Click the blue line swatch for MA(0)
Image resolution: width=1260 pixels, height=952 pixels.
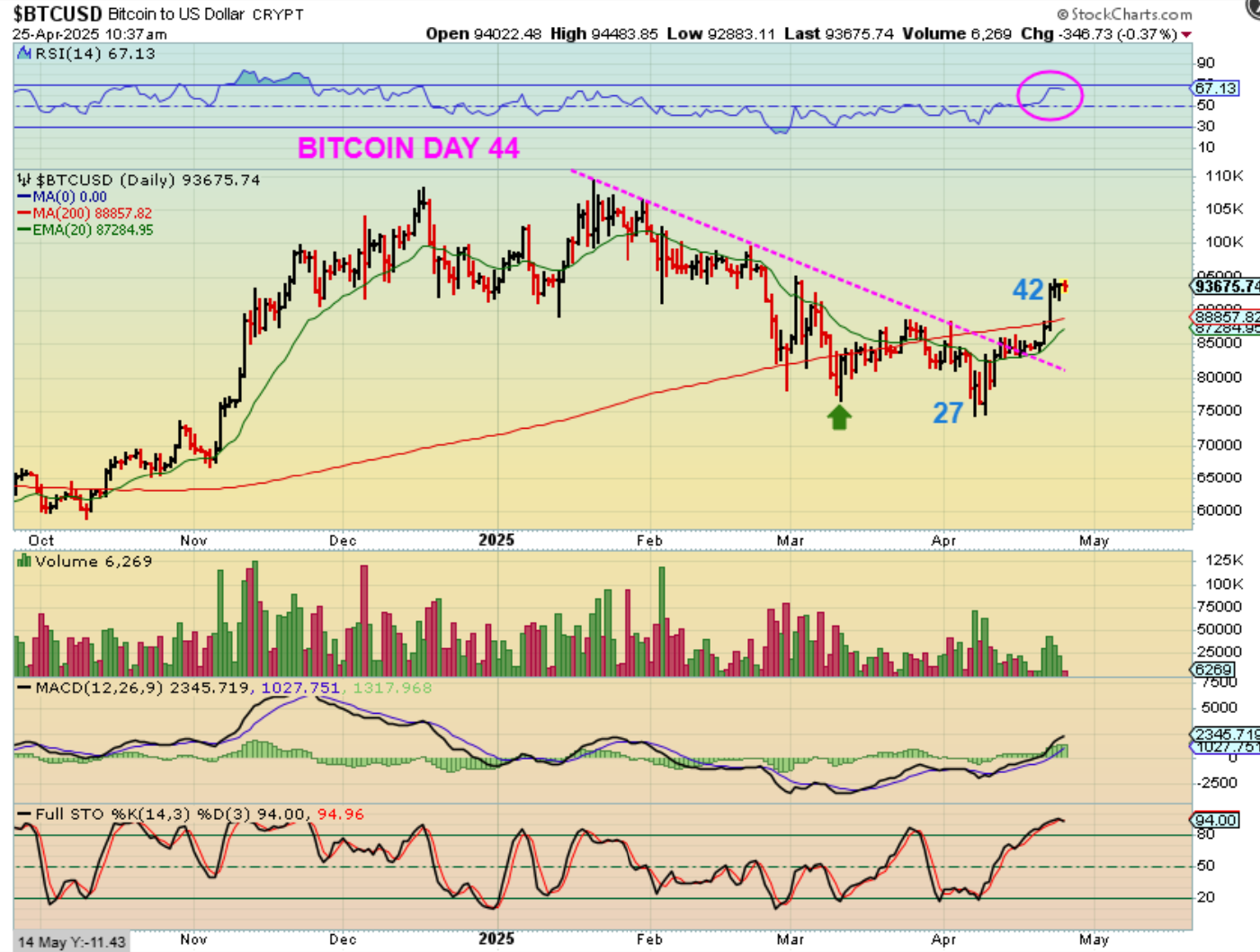[24, 197]
